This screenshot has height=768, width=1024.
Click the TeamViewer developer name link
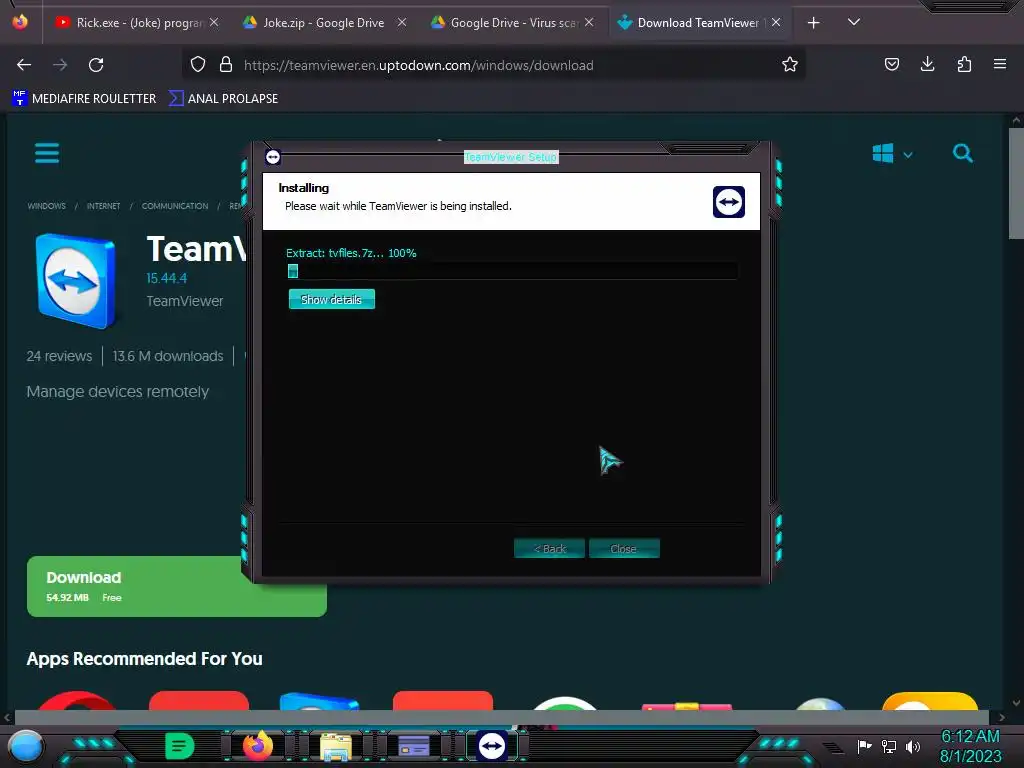click(185, 301)
